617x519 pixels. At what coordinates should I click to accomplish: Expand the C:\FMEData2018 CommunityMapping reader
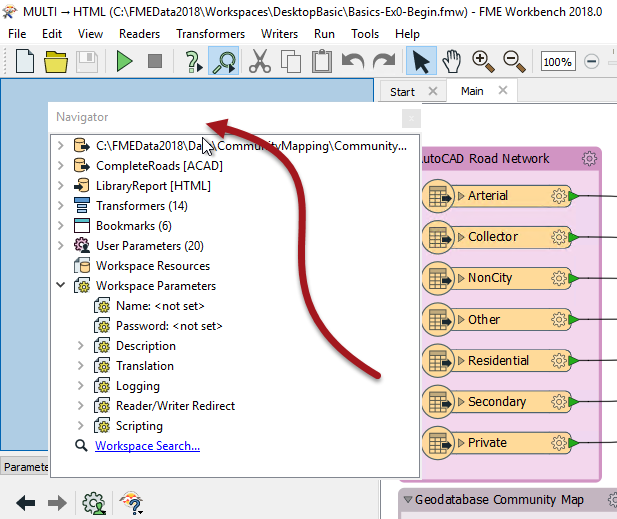pyautogui.click(x=61, y=146)
